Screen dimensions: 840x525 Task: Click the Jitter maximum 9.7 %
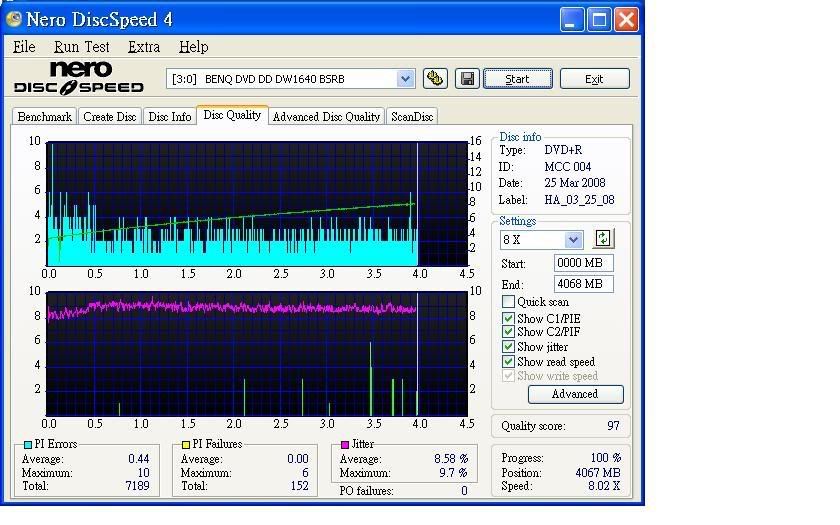(453, 472)
